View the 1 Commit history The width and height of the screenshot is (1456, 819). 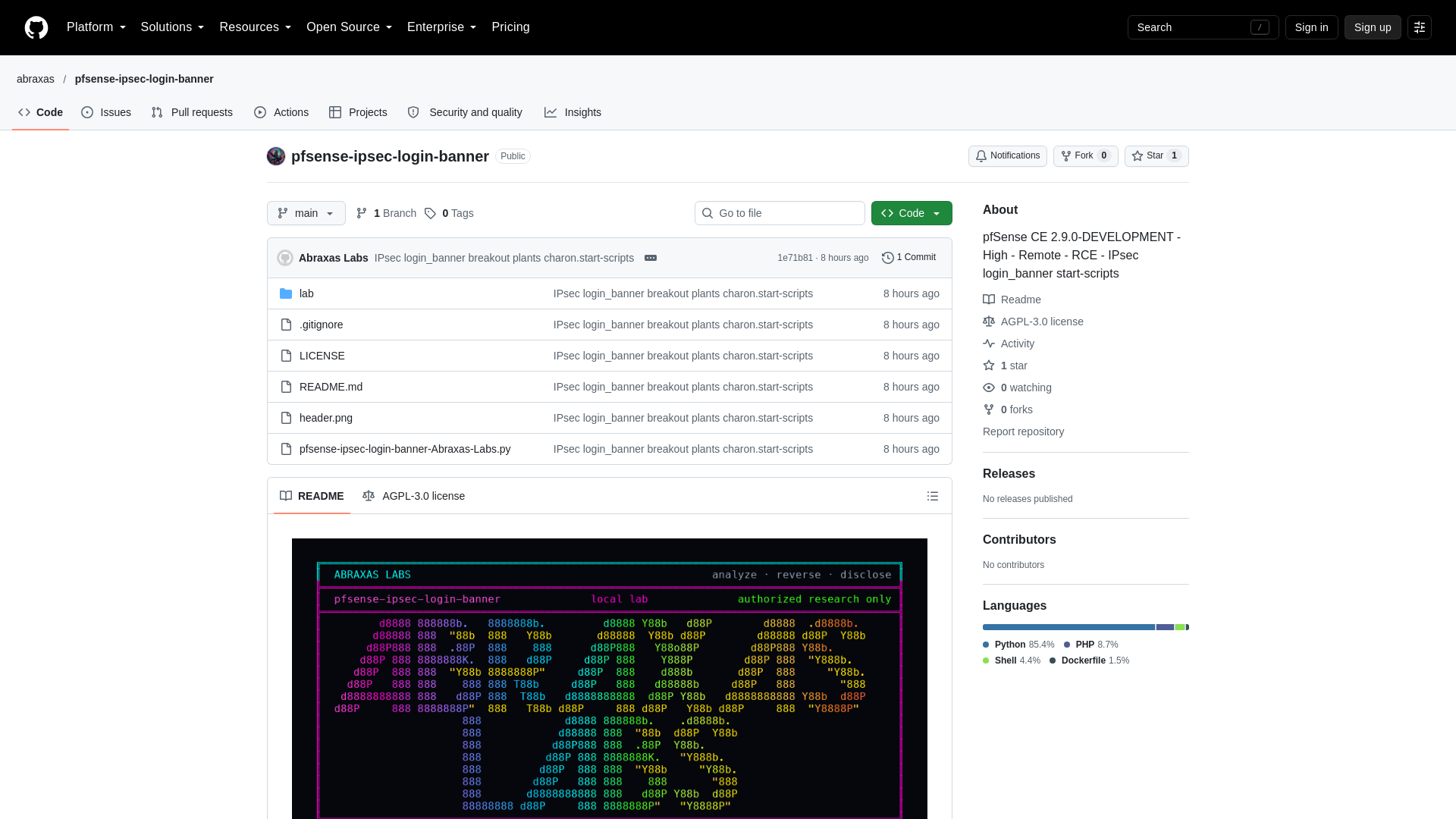pos(908,258)
